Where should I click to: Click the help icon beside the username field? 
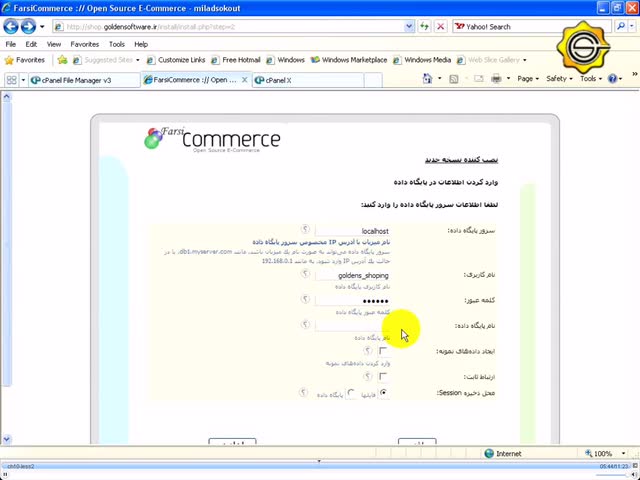tap(305, 273)
